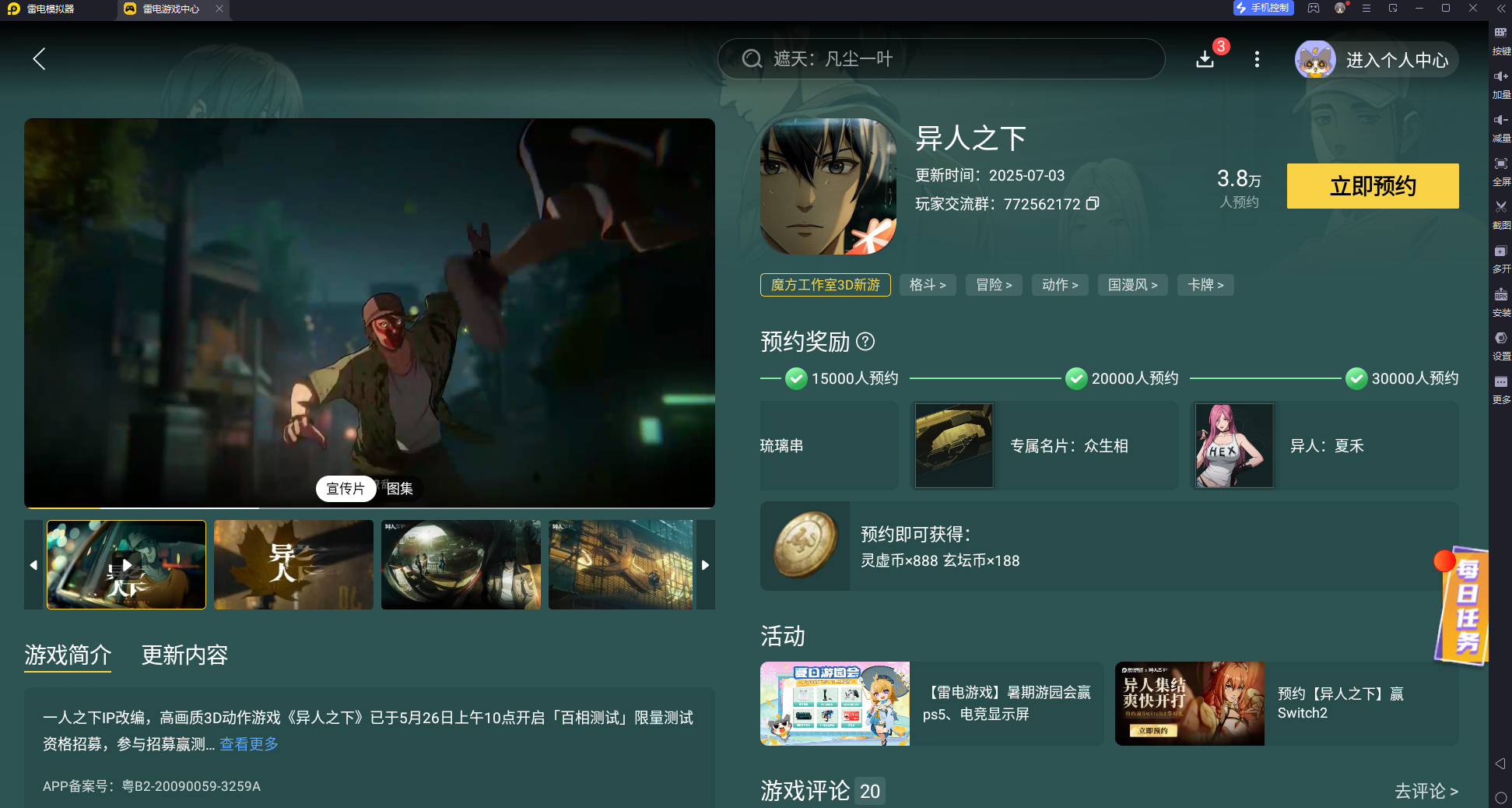
Task: Open 去评论 > to write review
Action: (1426, 791)
